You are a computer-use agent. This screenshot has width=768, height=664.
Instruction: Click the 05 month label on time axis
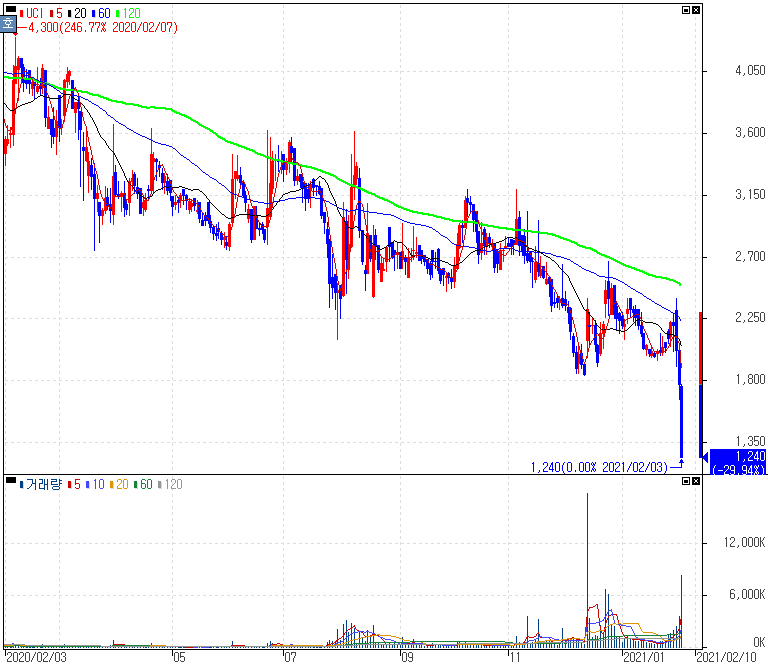tap(179, 657)
